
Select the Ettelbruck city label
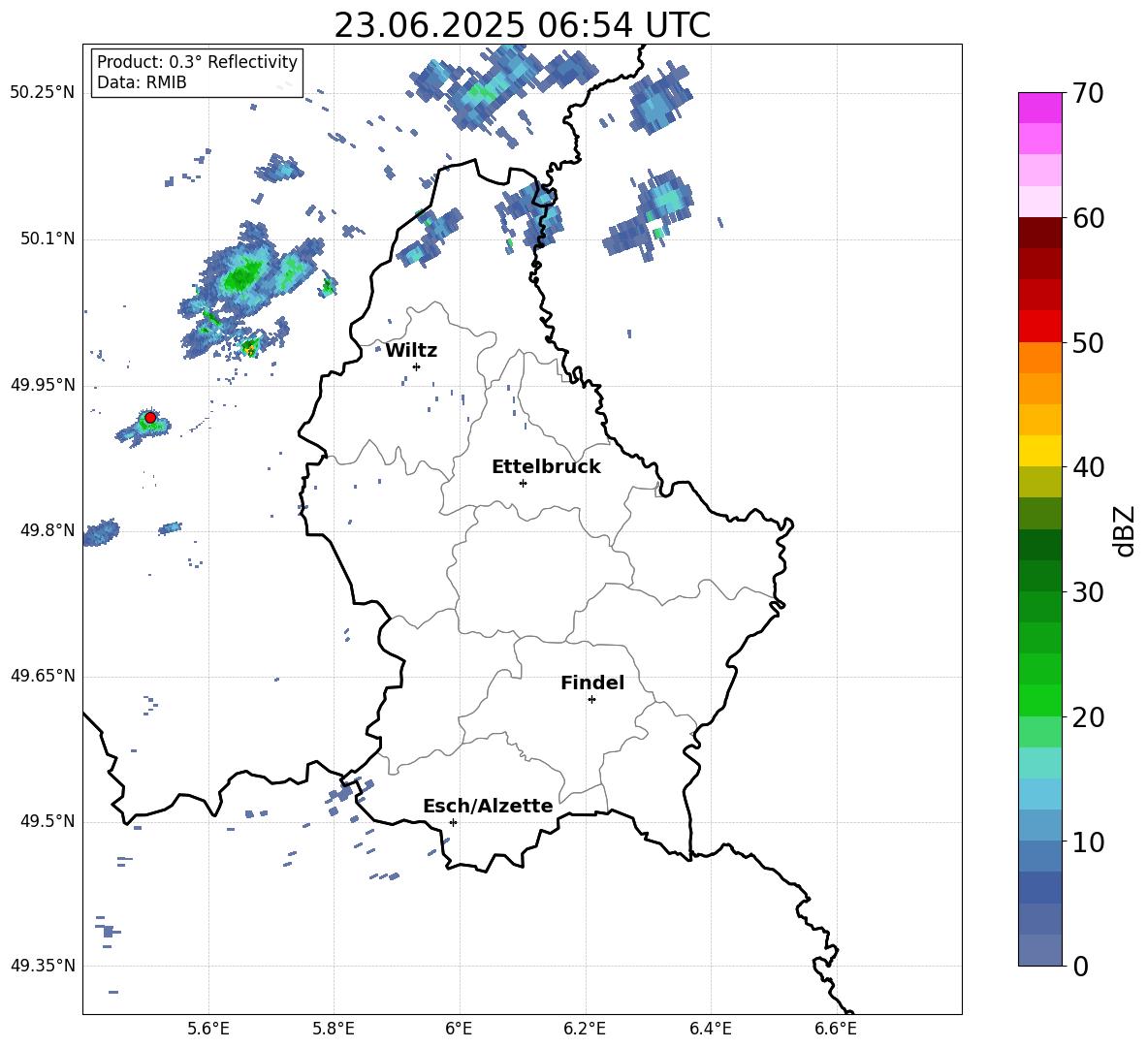tap(546, 467)
